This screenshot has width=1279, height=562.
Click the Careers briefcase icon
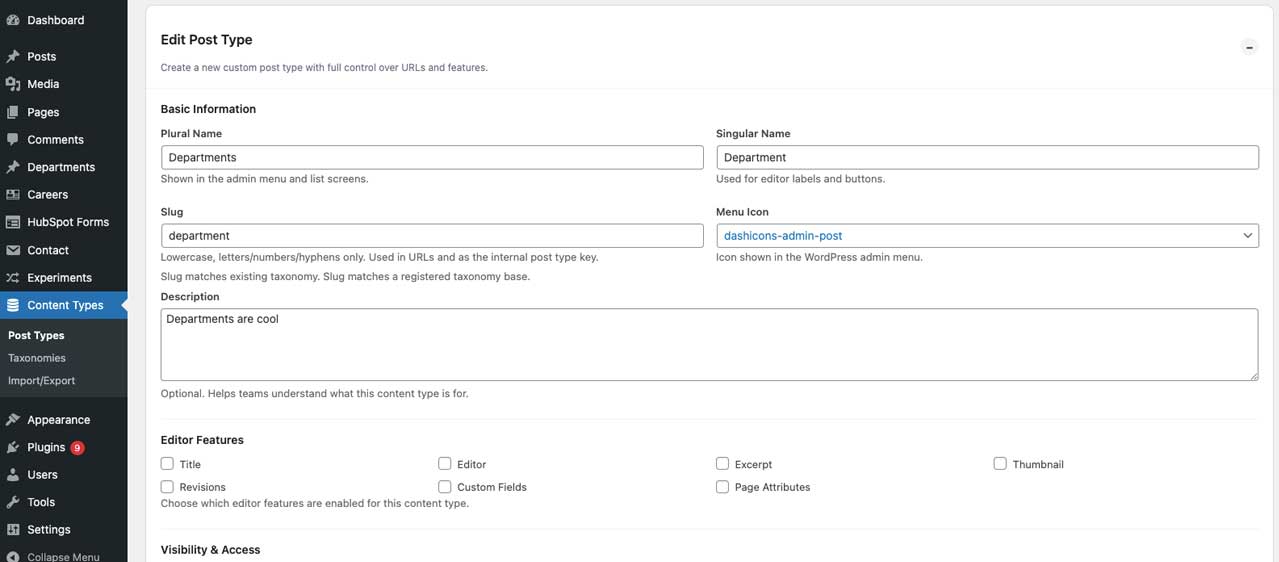[13, 195]
